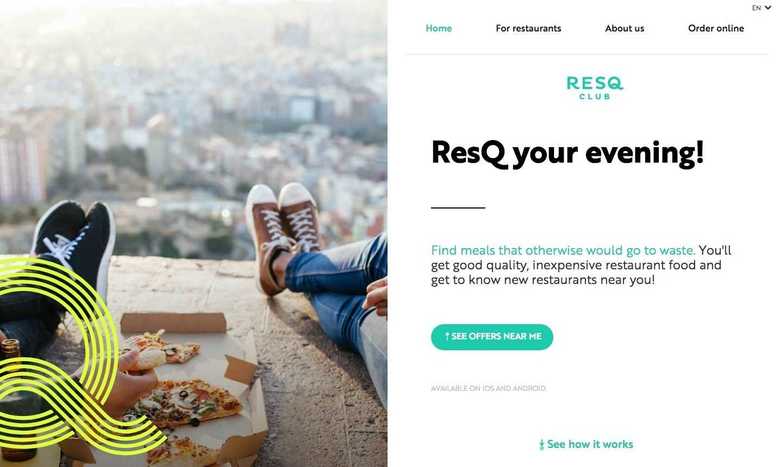Go to the Home tab

439,28
